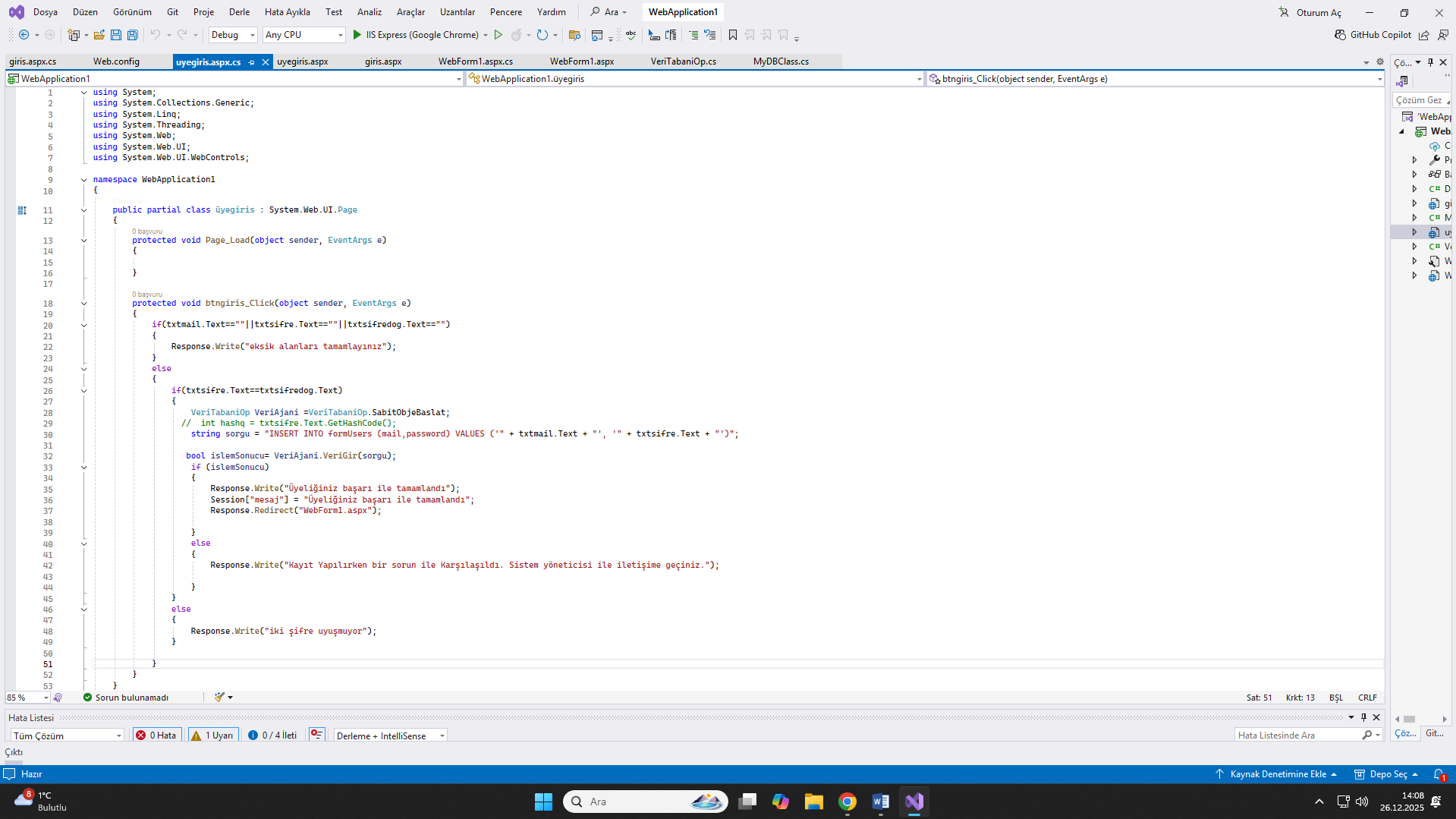Click the open file folder icon
This screenshot has width=1456, height=819.
(99, 35)
